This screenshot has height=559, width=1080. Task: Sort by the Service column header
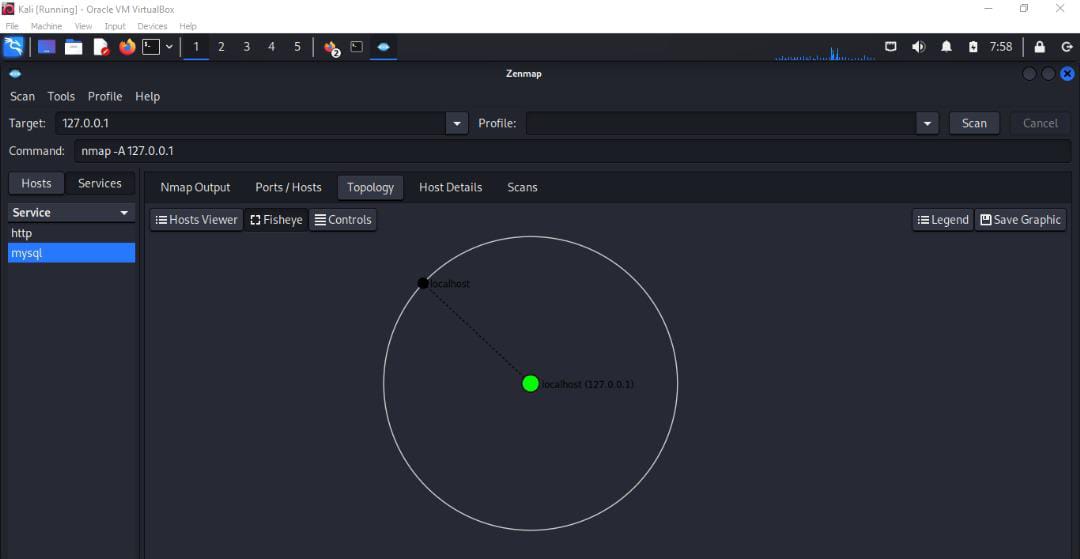(x=72, y=213)
